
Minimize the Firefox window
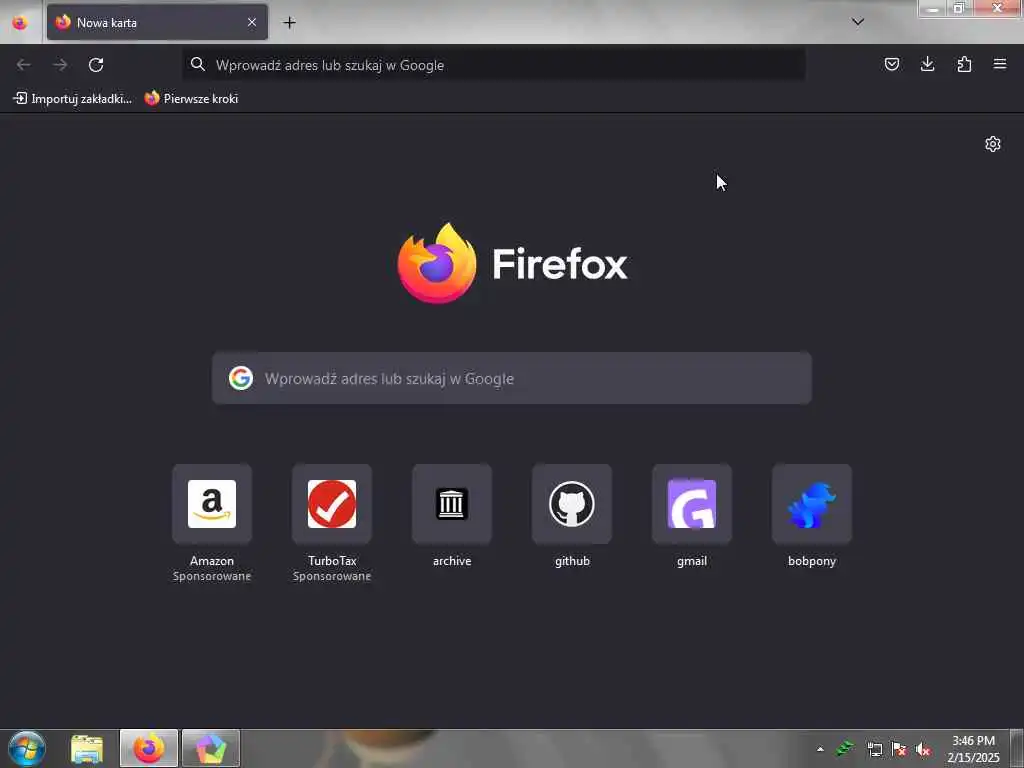(933, 8)
